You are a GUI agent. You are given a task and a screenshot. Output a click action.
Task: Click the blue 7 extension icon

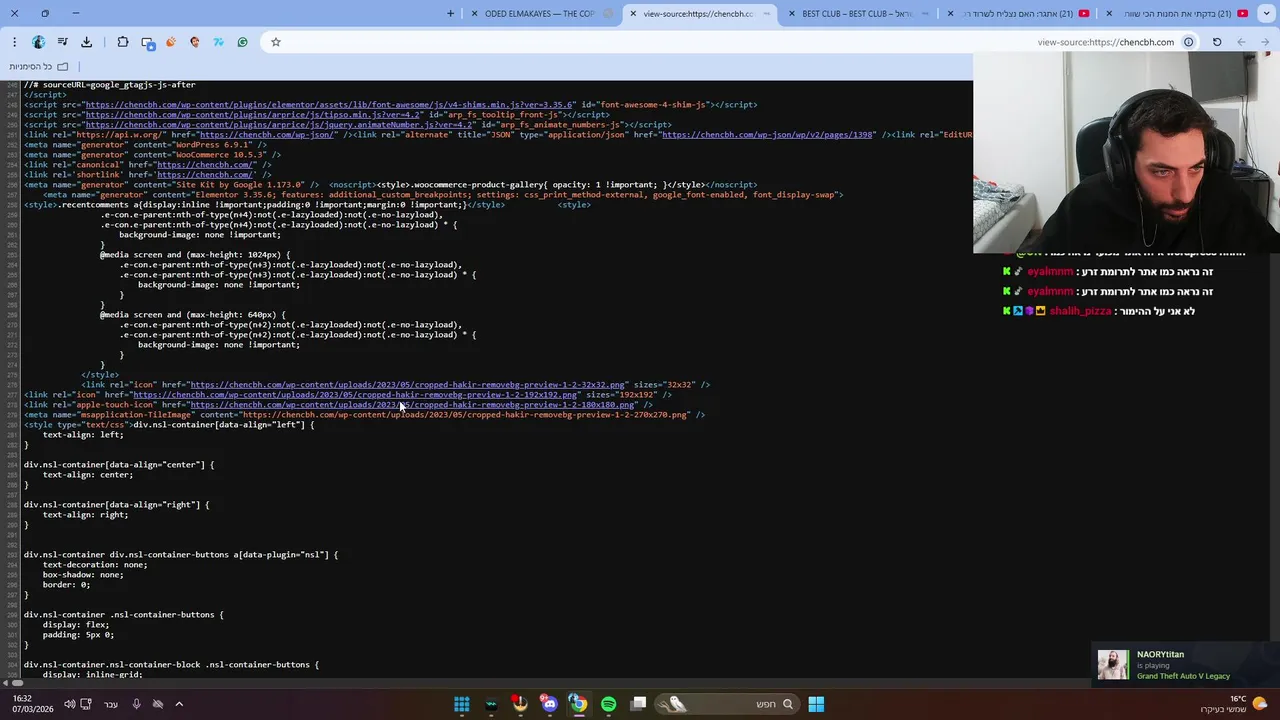[219, 42]
